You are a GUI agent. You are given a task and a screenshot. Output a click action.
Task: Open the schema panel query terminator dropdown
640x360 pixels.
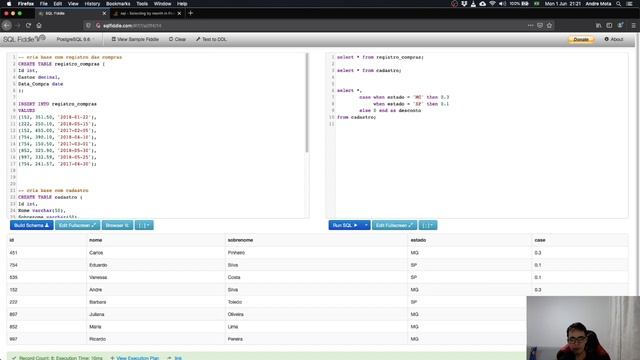(x=144, y=225)
